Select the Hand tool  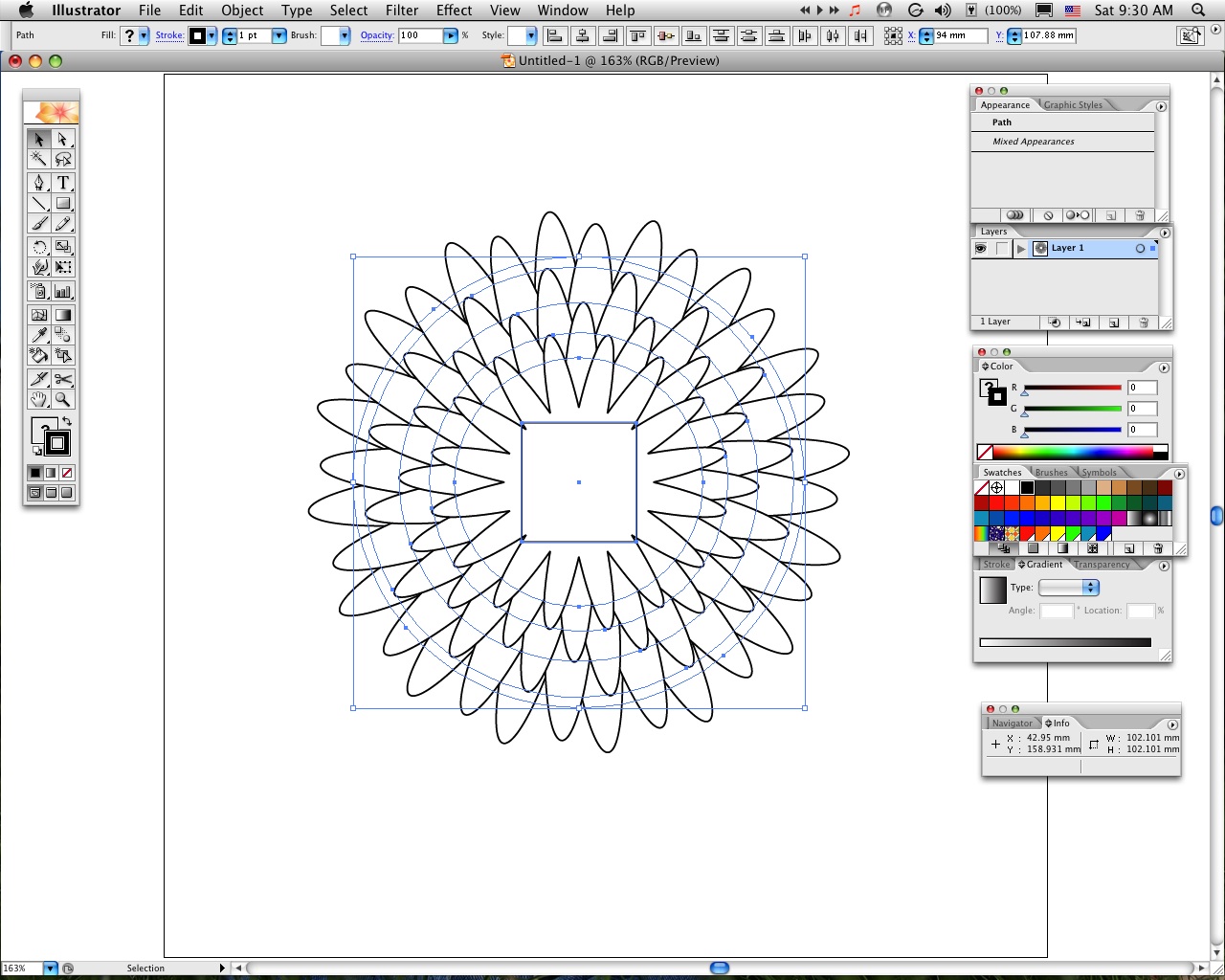38,399
